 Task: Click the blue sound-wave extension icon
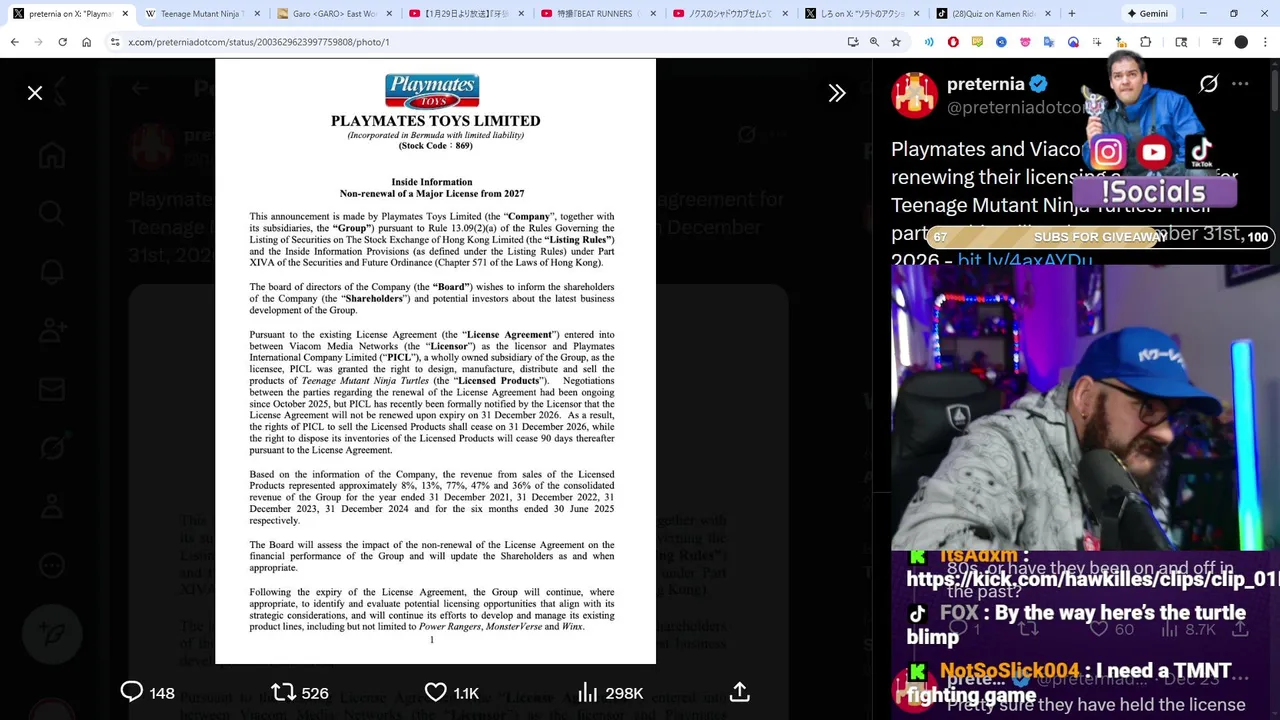tap(929, 42)
